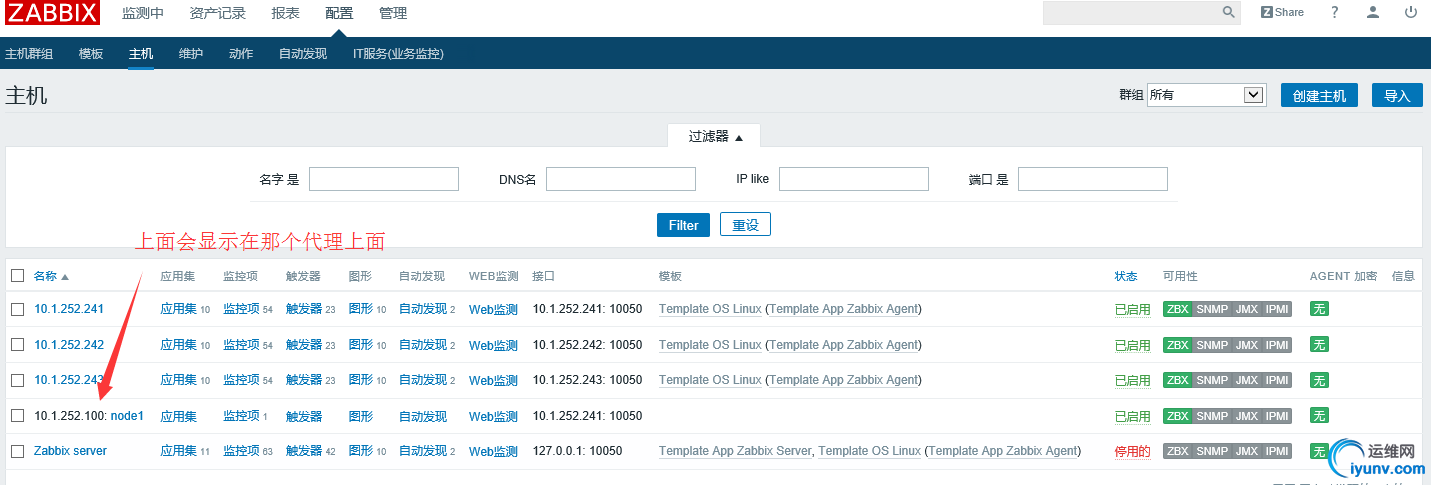The image size is (1431, 485).
Task: Click interface text 127.0.0.1: 10050
Action: pyautogui.click(x=578, y=451)
